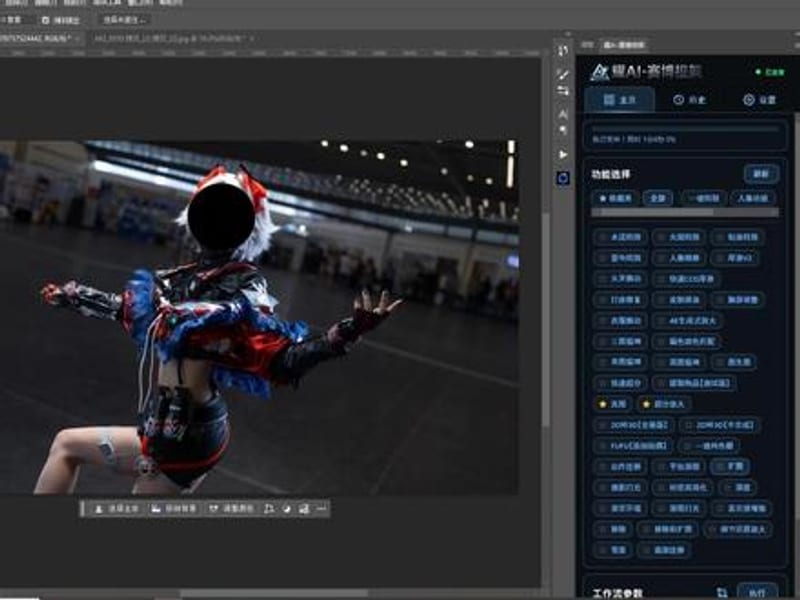Toggle the 快速CG厚涂 function chip
This screenshot has width=800, height=600.
click(x=686, y=279)
